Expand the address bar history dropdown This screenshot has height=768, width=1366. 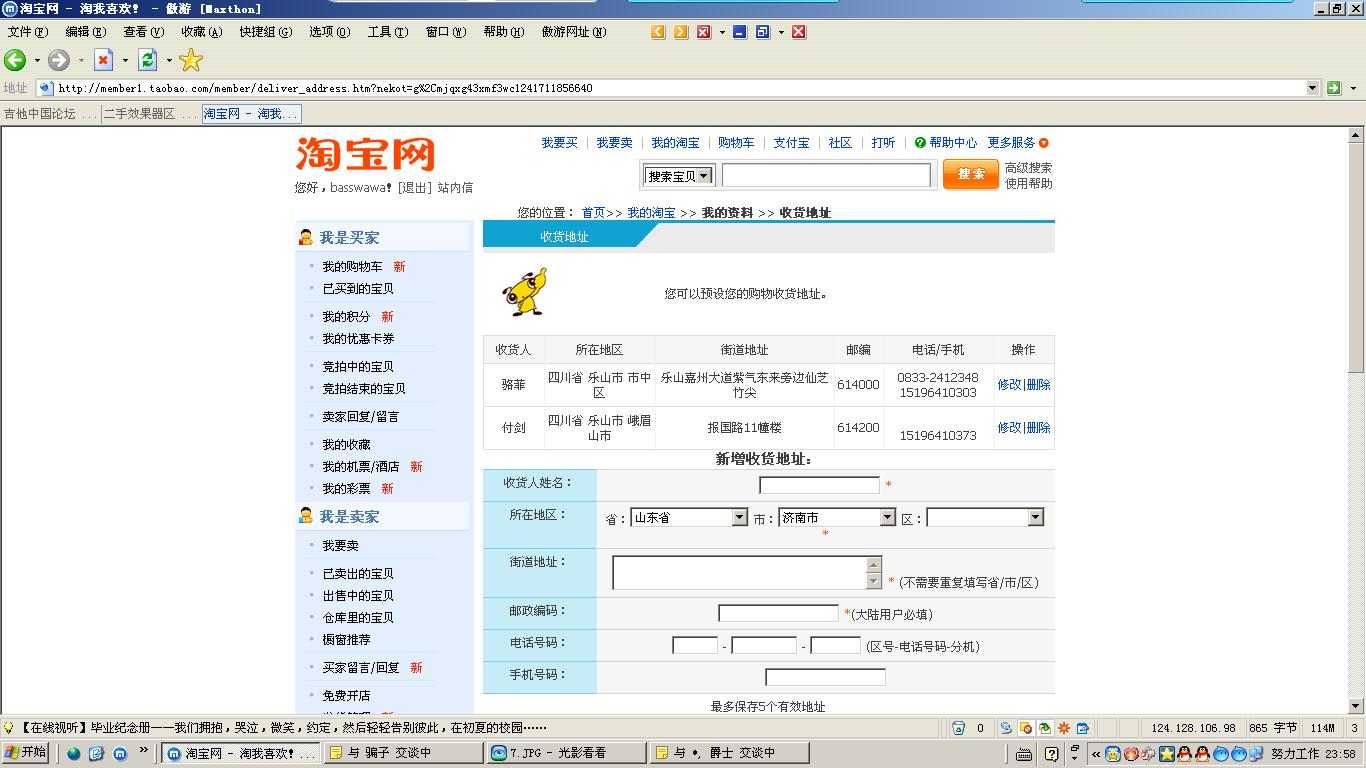(1313, 88)
